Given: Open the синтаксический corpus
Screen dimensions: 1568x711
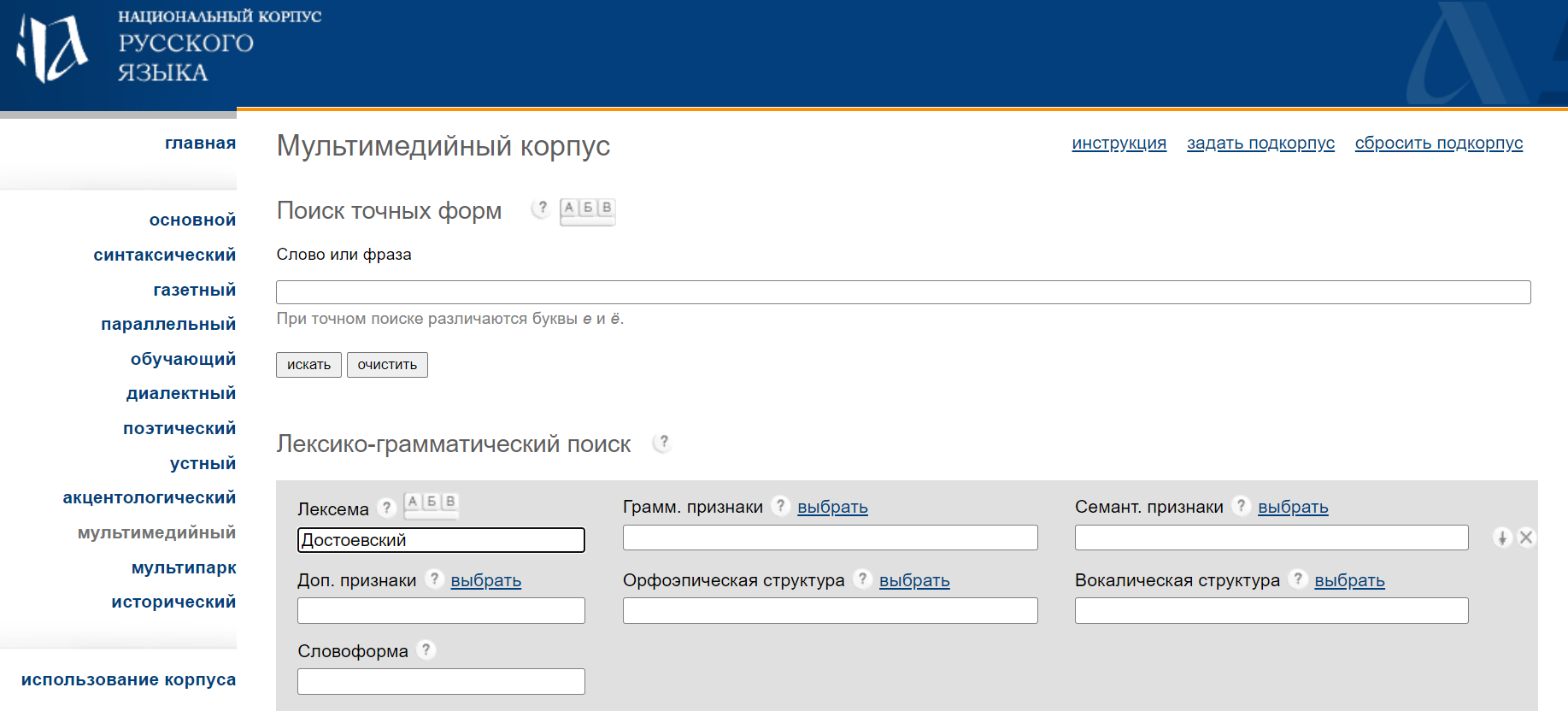Looking at the screenshot, I should [x=164, y=255].
